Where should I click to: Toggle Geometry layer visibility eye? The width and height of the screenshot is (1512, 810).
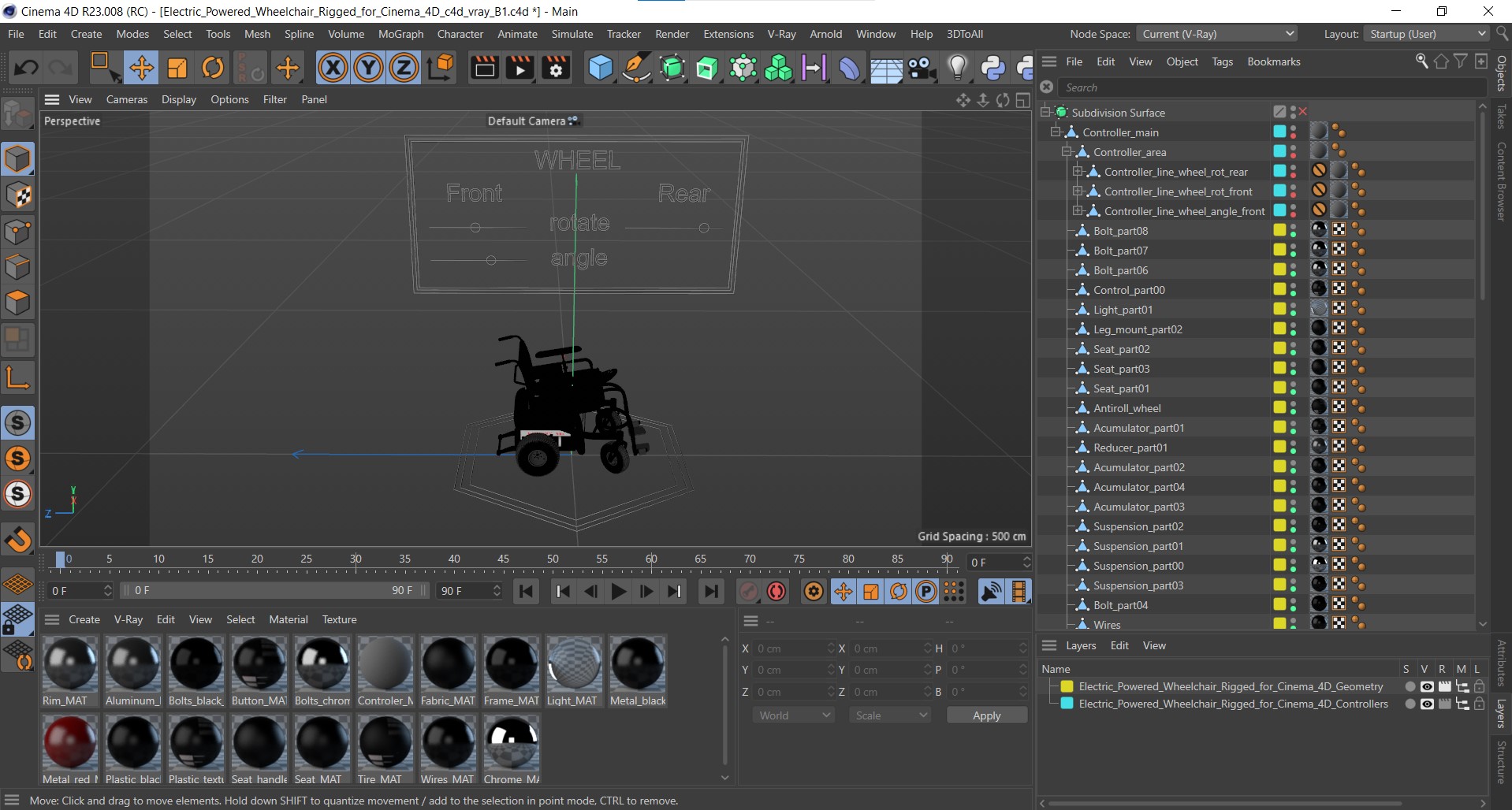1427,686
